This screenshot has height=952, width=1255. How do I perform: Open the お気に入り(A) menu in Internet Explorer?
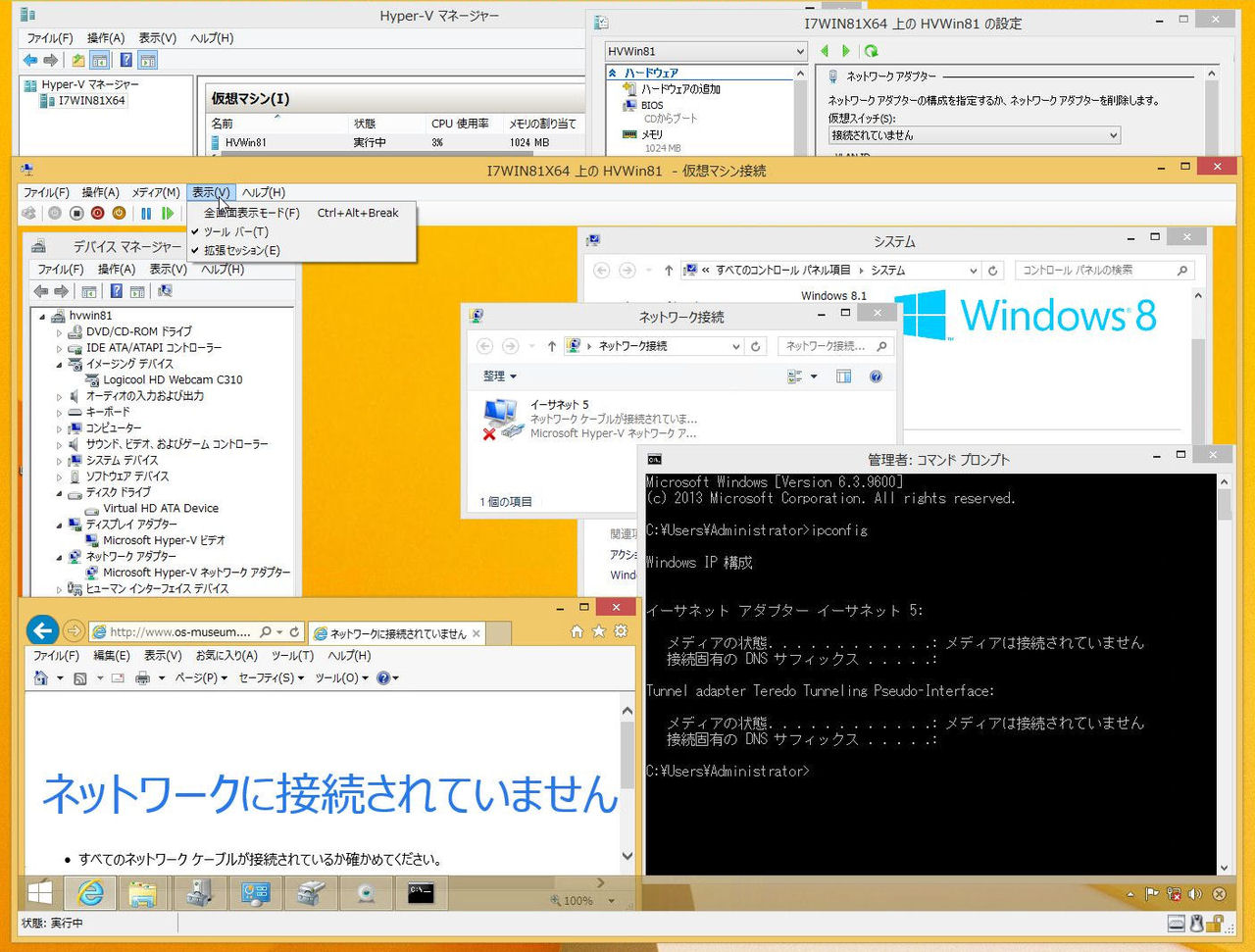pyautogui.click(x=226, y=656)
